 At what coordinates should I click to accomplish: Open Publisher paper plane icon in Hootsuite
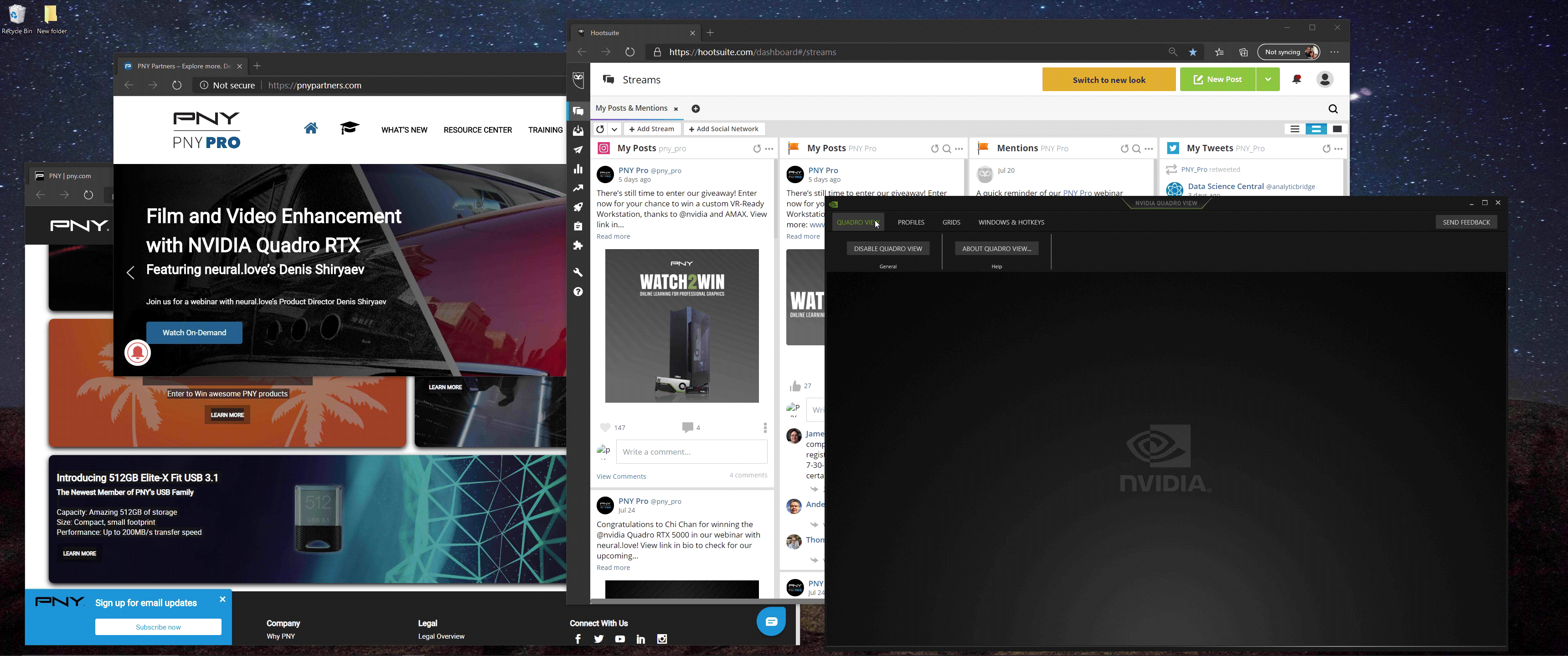pyautogui.click(x=578, y=150)
